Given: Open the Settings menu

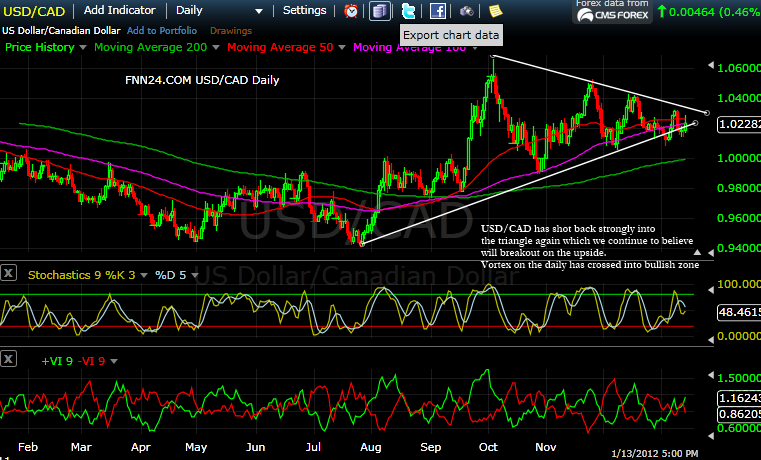Looking at the screenshot, I should [x=304, y=10].
